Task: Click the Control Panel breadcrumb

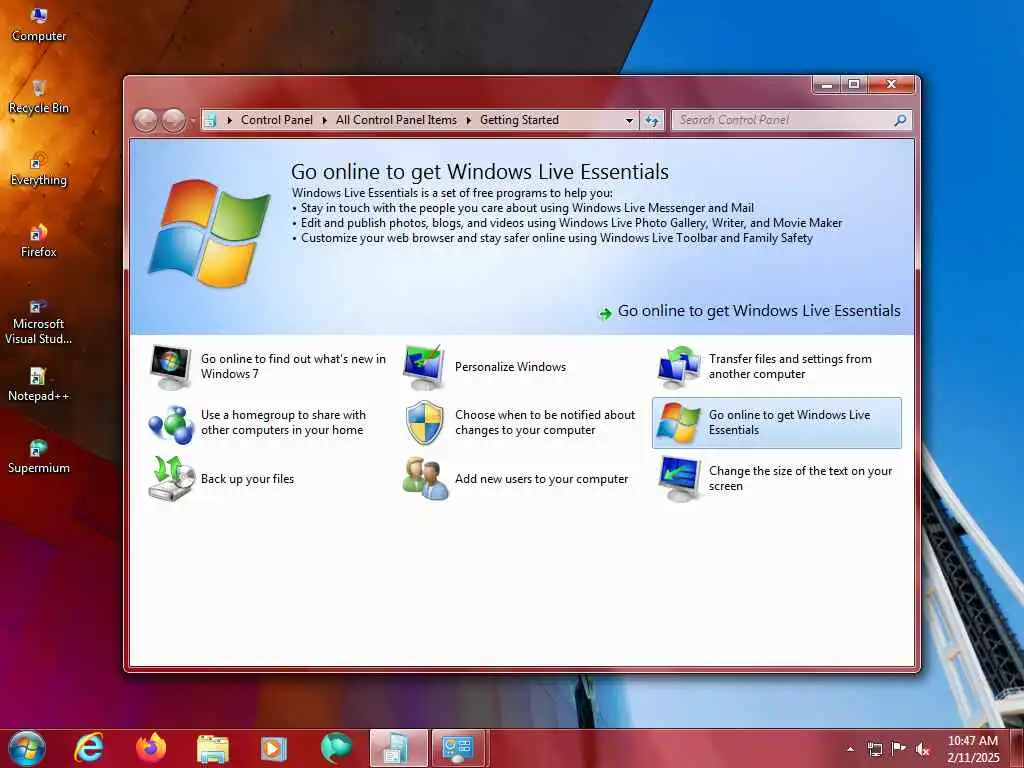Action: click(277, 120)
